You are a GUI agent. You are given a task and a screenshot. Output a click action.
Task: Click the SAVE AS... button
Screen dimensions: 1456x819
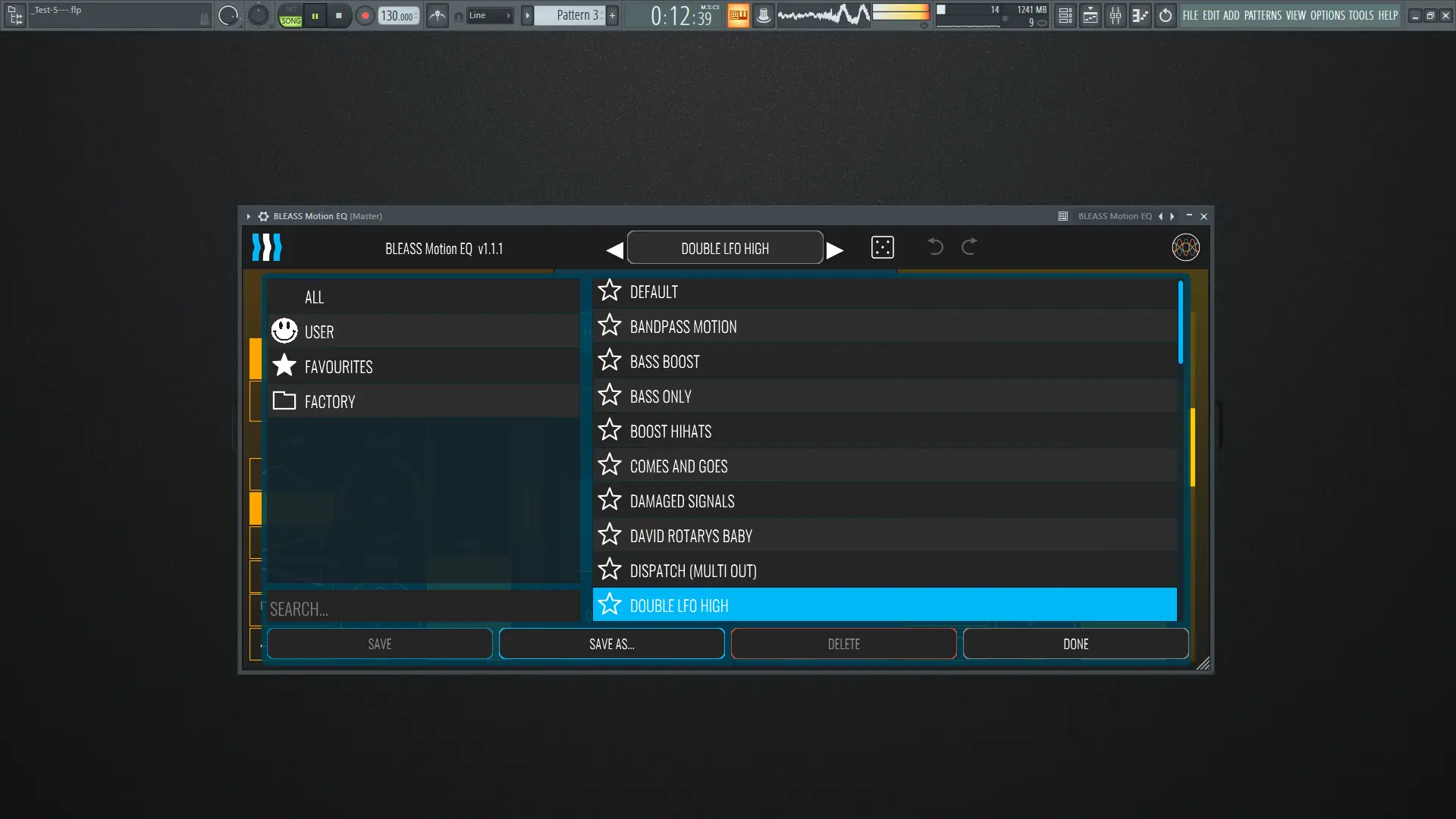click(x=611, y=644)
